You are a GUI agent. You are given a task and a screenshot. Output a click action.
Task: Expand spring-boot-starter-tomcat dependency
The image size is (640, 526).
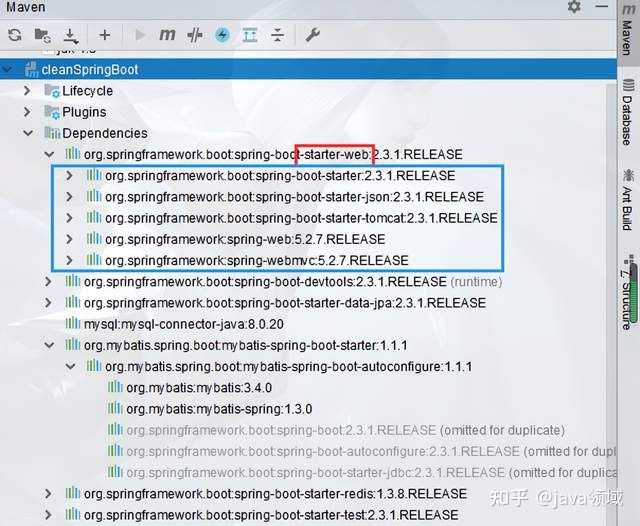click(69, 218)
